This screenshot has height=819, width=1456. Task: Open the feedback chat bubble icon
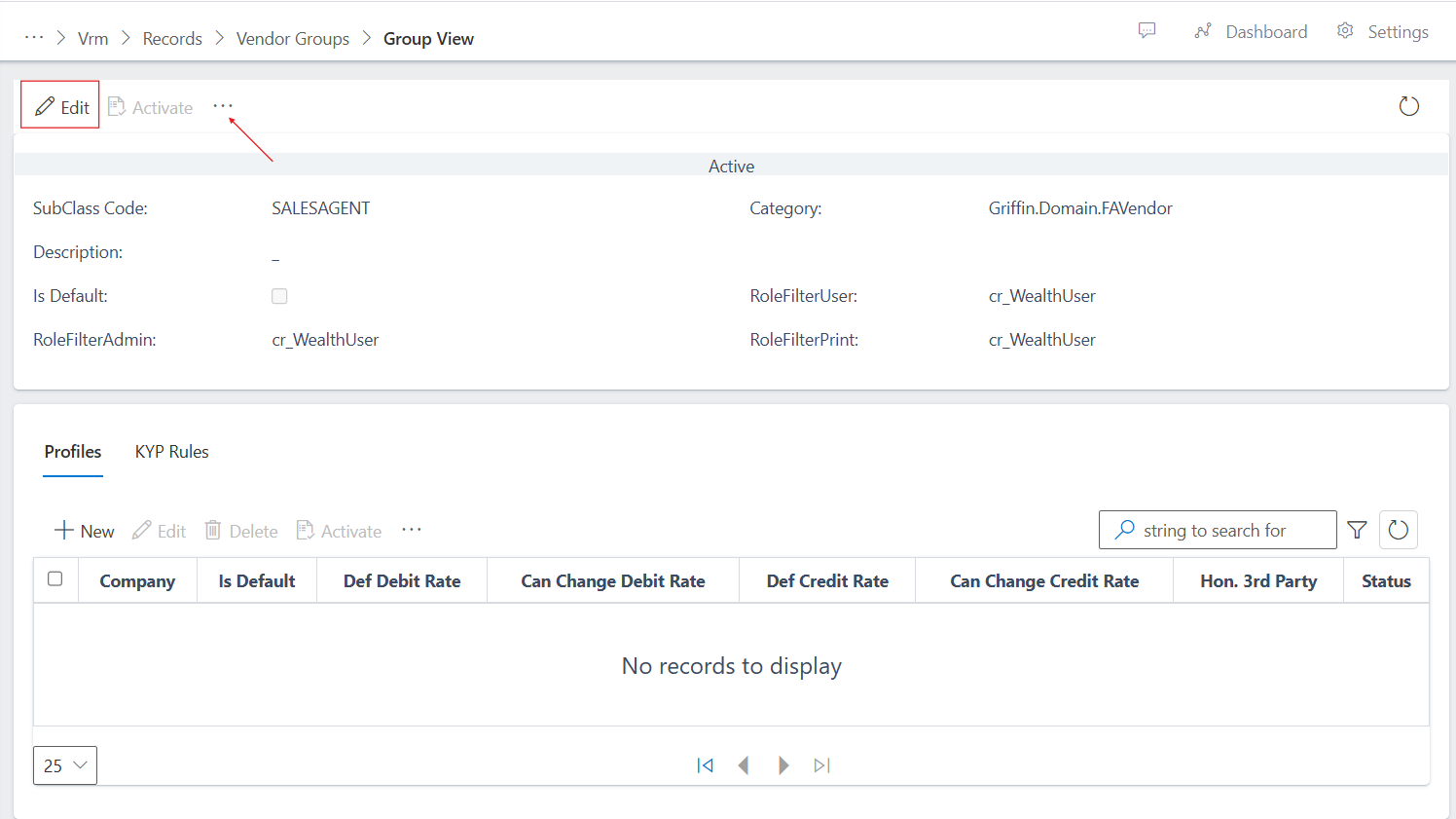coord(1147,30)
